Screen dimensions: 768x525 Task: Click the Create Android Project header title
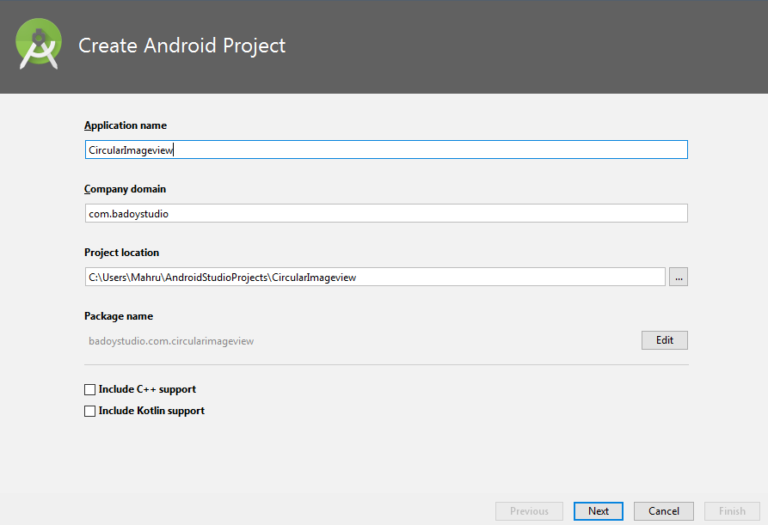(182, 46)
